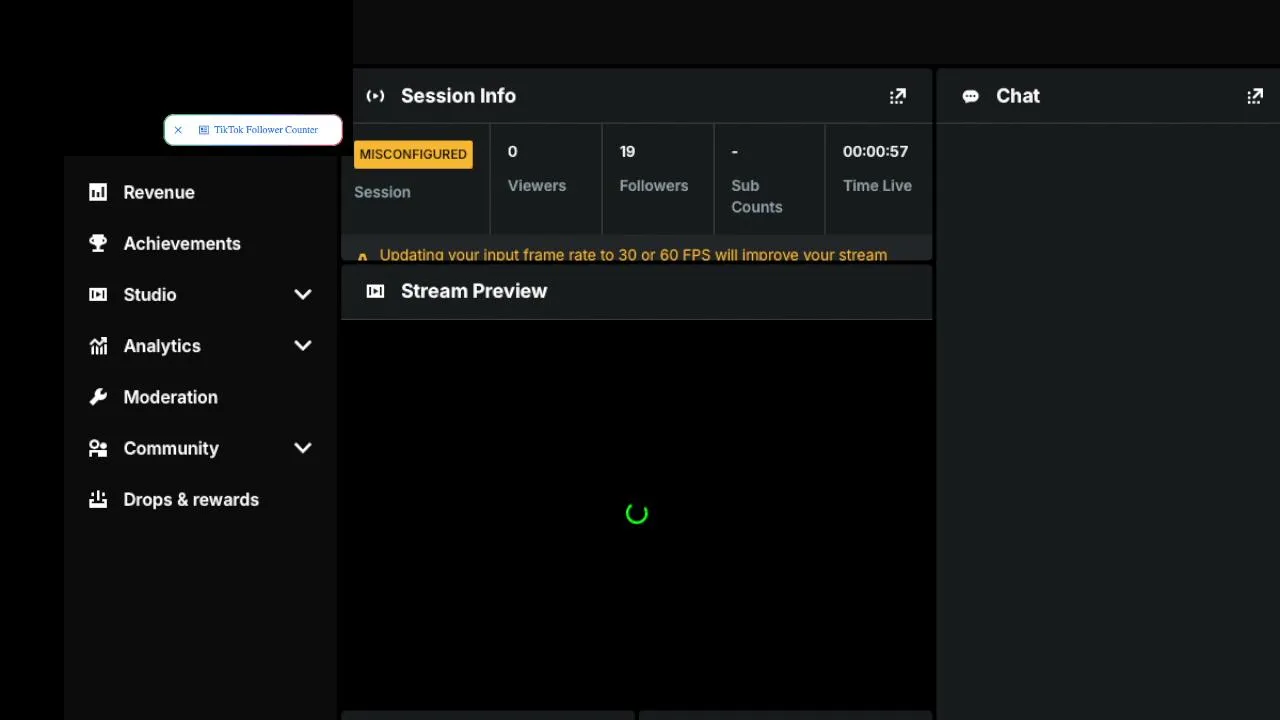Image resolution: width=1280 pixels, height=720 pixels.
Task: Click the 0 Viewers count
Action: [x=512, y=151]
